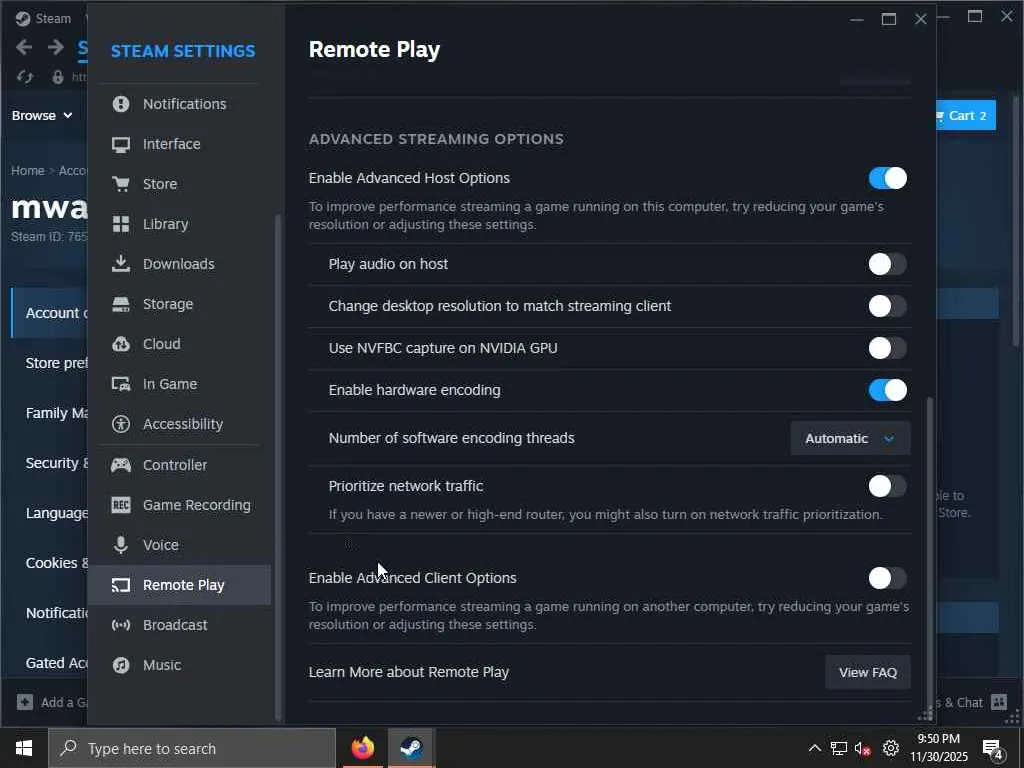Open software encoding threads Automatic dropdown
The width and height of the screenshot is (1024, 768).
[x=850, y=438]
